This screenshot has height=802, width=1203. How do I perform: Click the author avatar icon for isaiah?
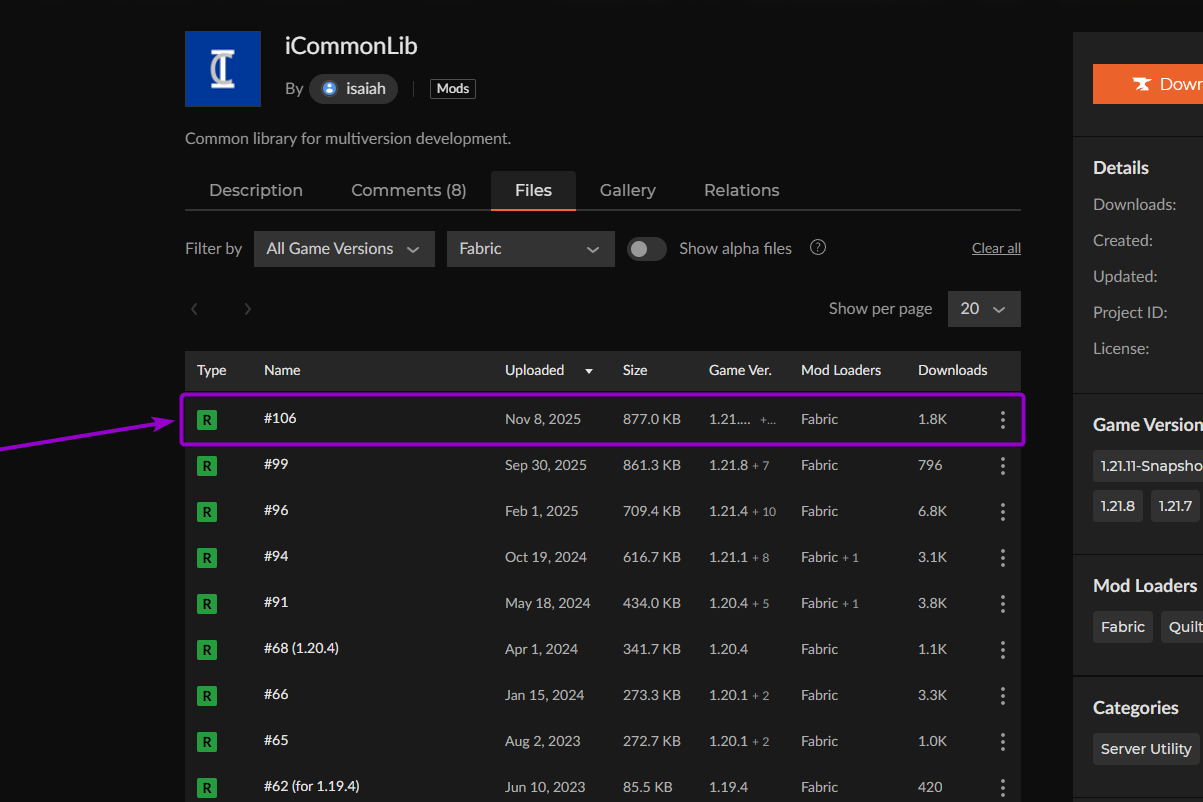click(x=329, y=88)
